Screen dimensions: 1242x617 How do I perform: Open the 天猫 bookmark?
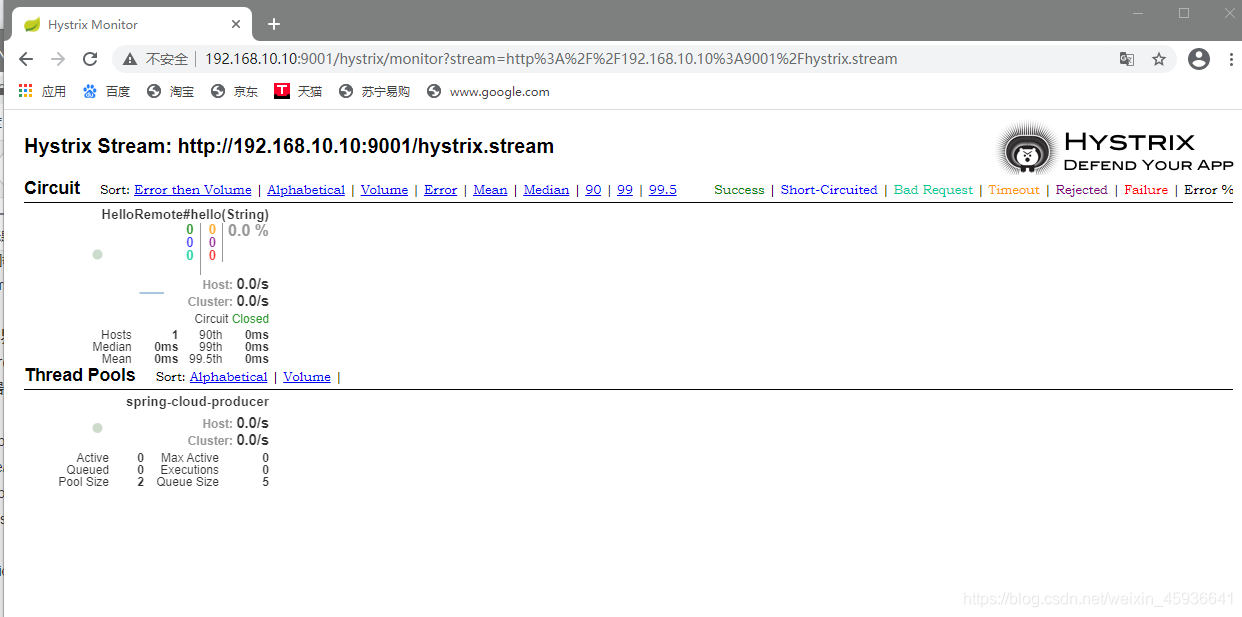click(x=298, y=91)
